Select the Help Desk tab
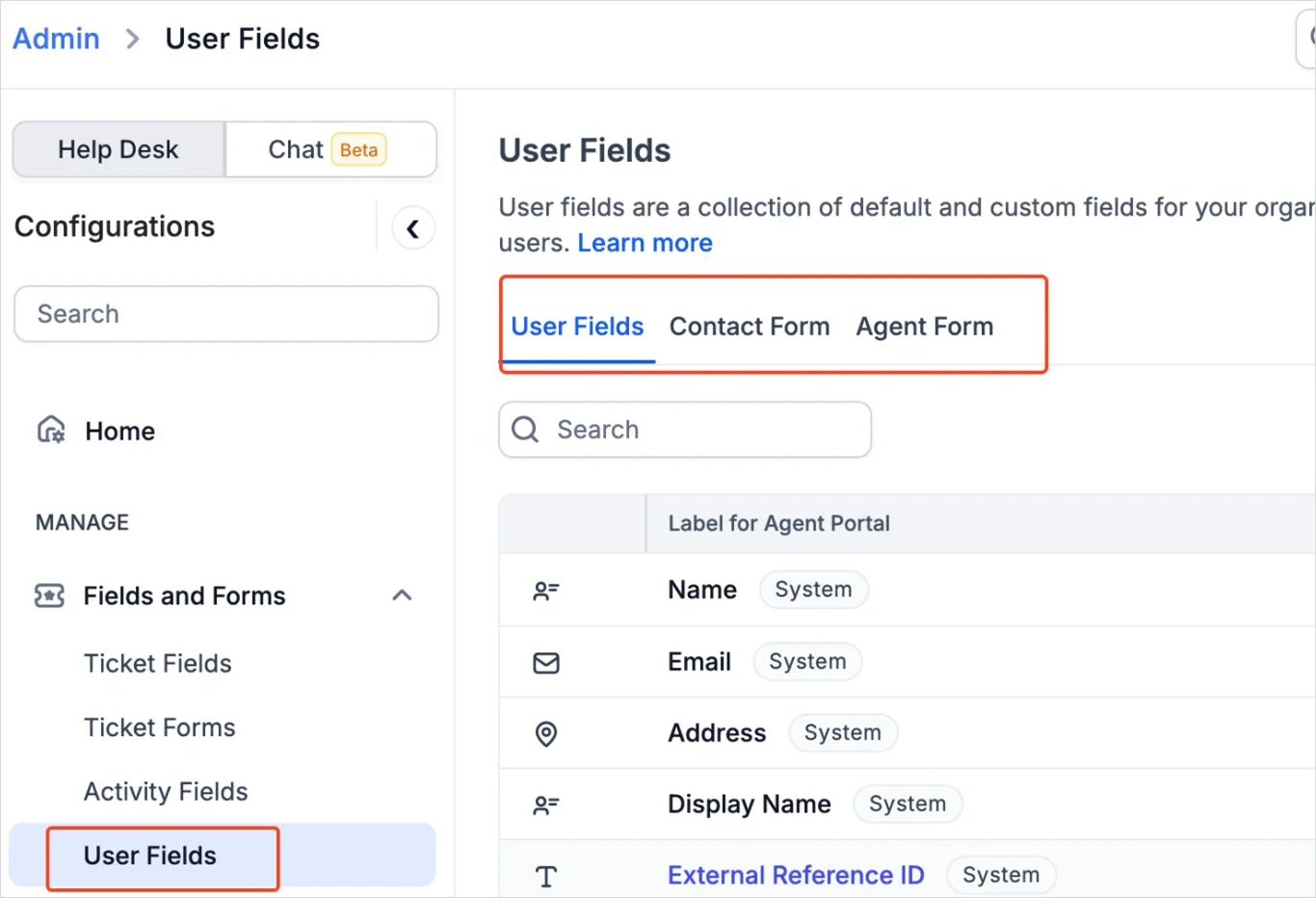The width and height of the screenshot is (1316, 898). 118,149
